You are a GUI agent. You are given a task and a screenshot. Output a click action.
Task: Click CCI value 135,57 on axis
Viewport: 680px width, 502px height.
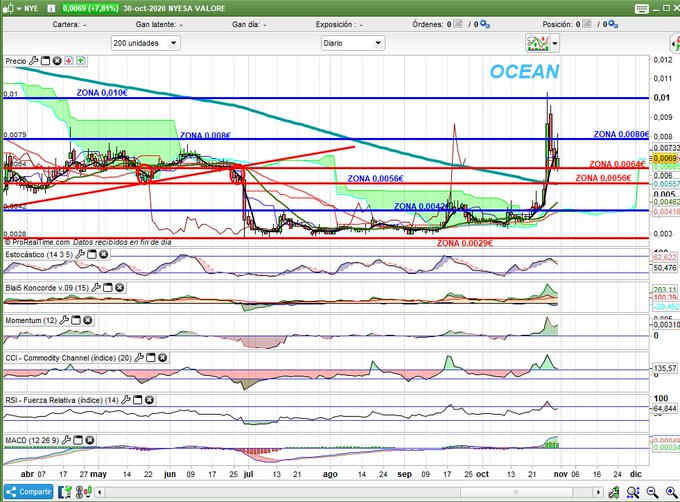pos(665,368)
